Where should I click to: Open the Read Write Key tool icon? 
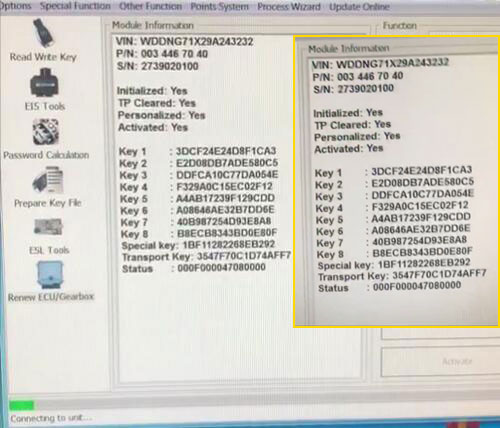(x=43, y=33)
